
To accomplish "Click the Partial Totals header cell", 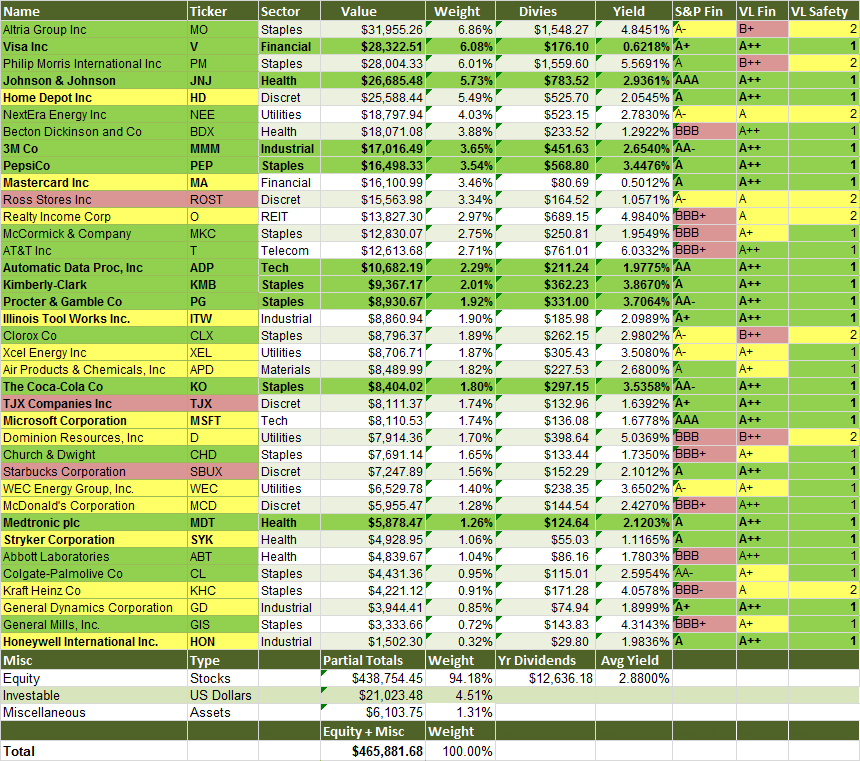I will [373, 660].
